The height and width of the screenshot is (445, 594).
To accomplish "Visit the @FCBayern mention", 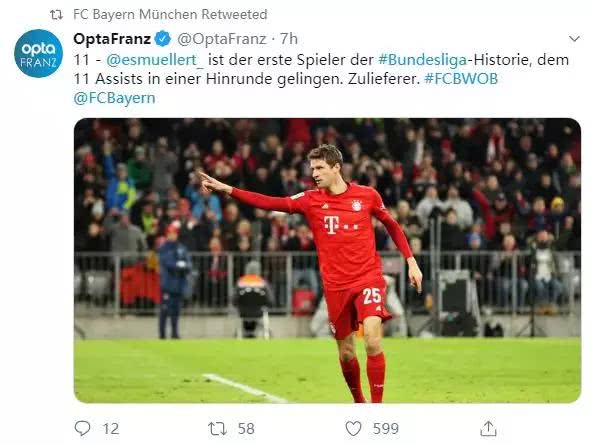I will 114,98.
